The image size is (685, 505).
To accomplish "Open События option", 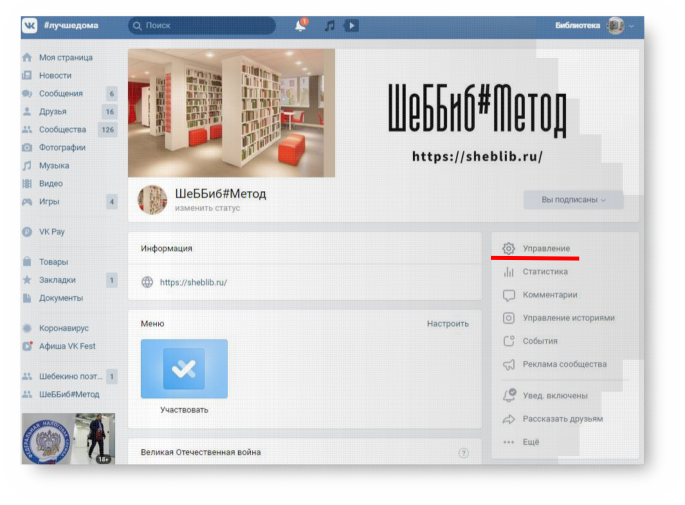I will [x=540, y=341].
